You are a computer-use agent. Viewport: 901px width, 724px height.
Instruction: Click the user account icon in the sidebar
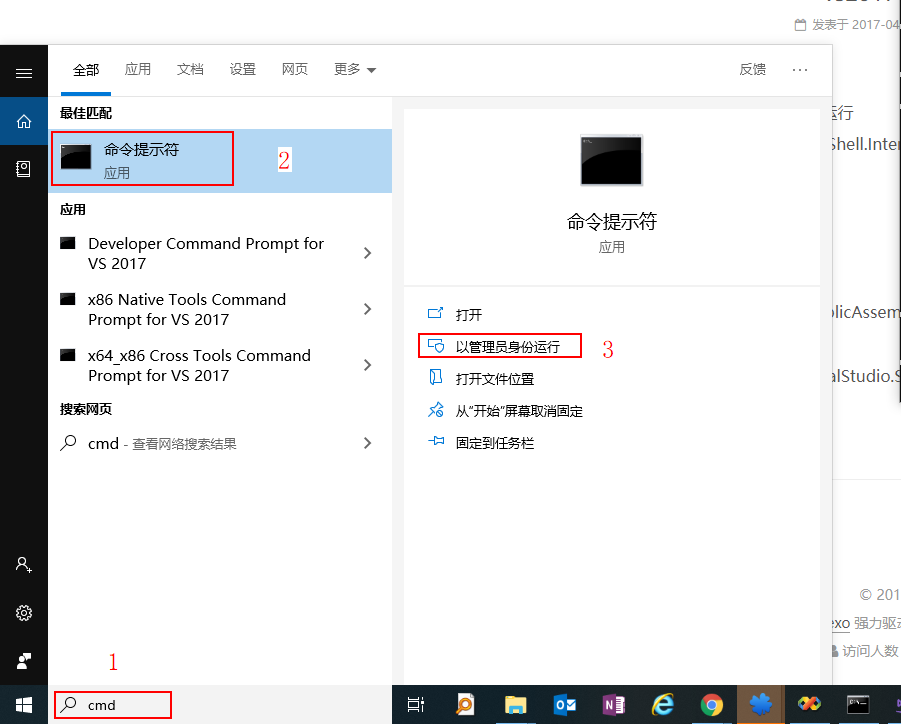[22, 565]
